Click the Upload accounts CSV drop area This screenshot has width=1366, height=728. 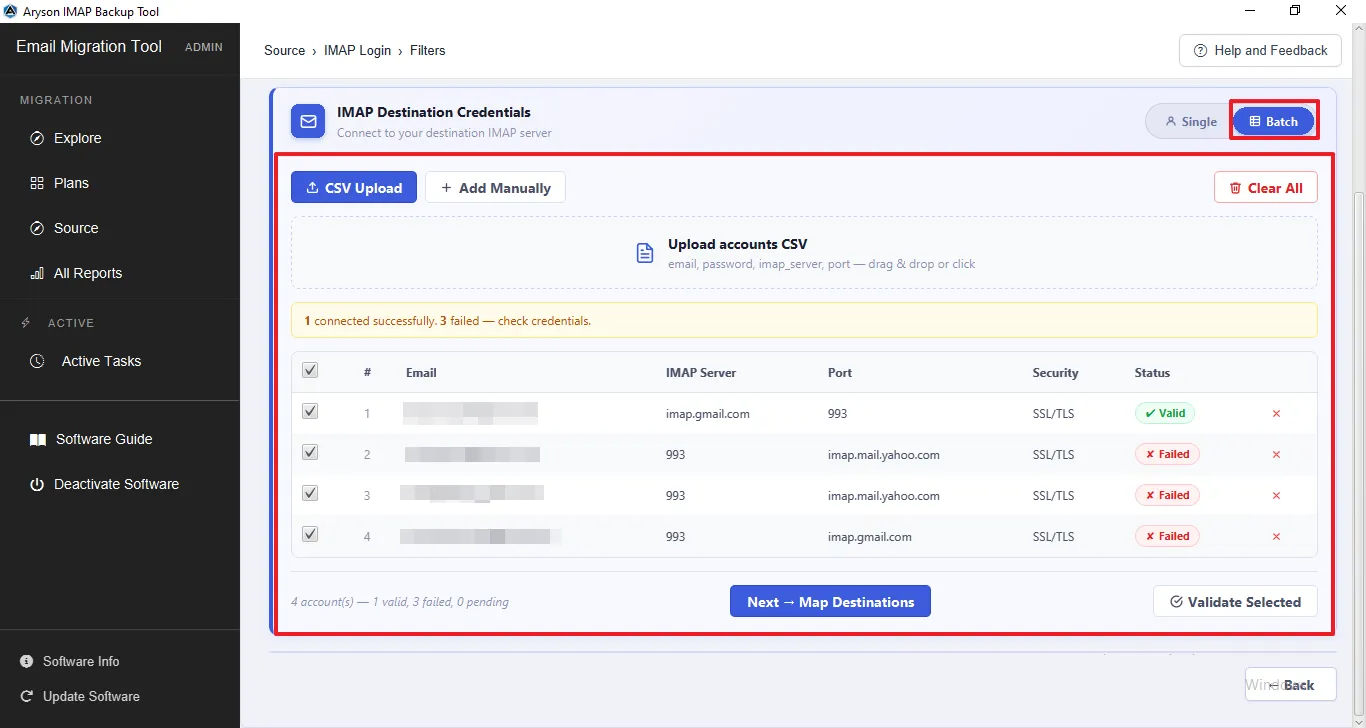pos(804,253)
